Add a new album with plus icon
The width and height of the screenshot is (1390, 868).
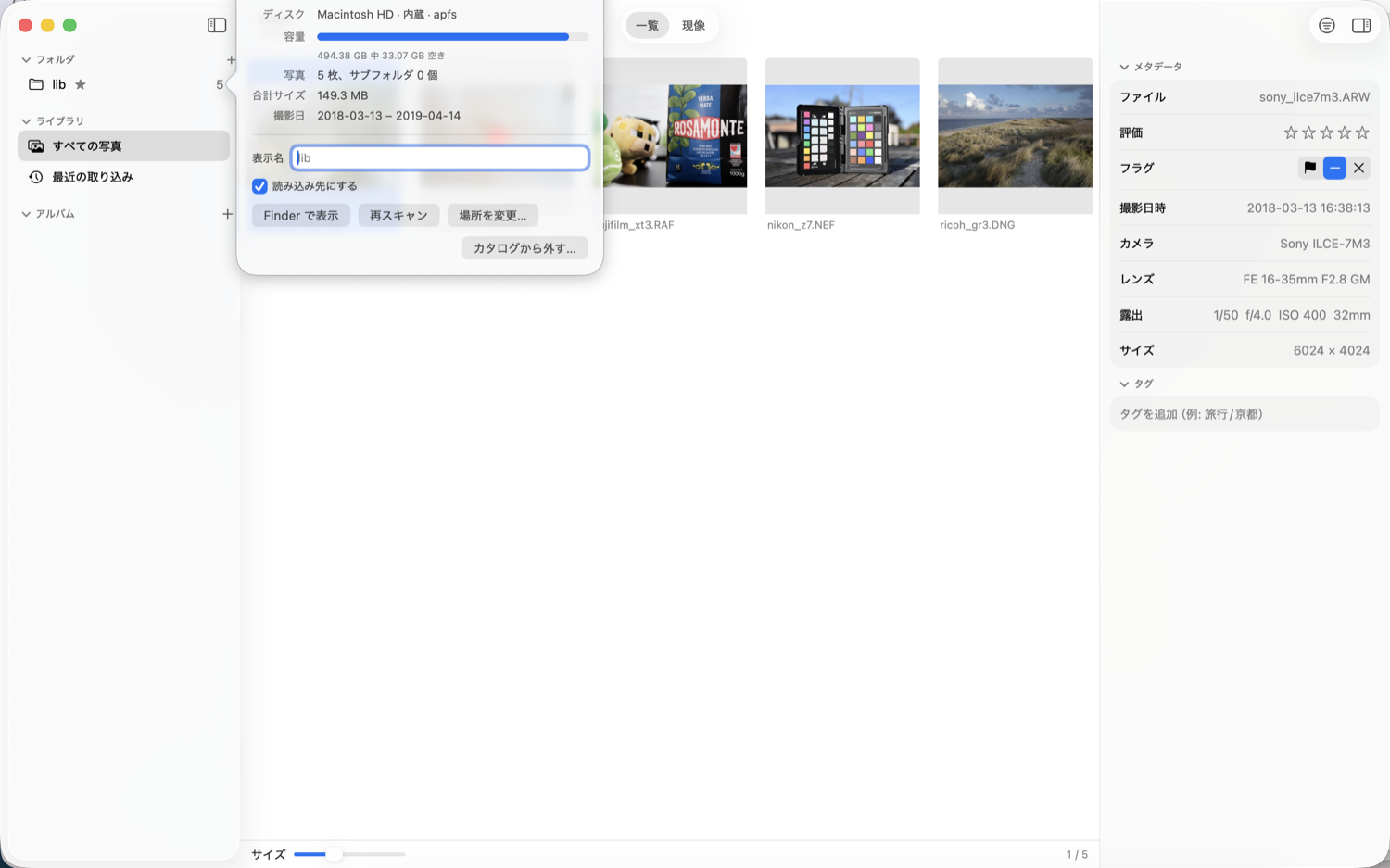[227, 214]
